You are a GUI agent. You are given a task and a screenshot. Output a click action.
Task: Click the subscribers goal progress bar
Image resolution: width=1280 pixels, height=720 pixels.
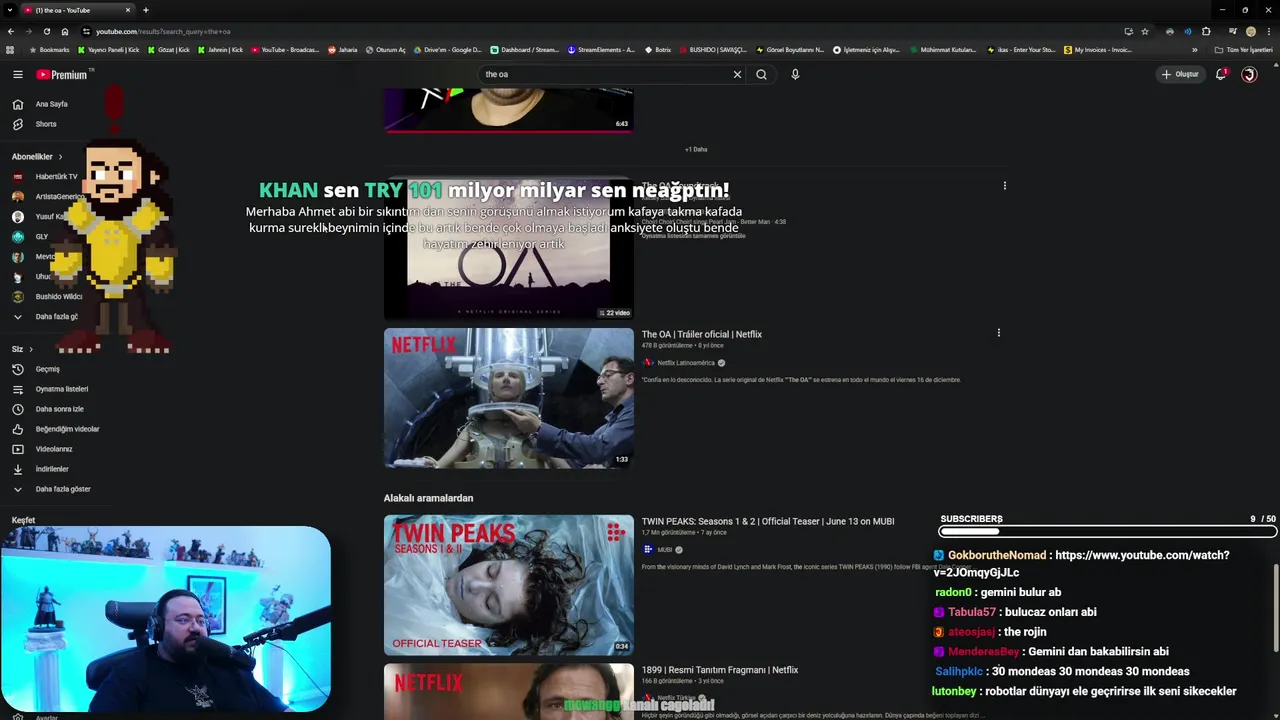coord(1108,532)
